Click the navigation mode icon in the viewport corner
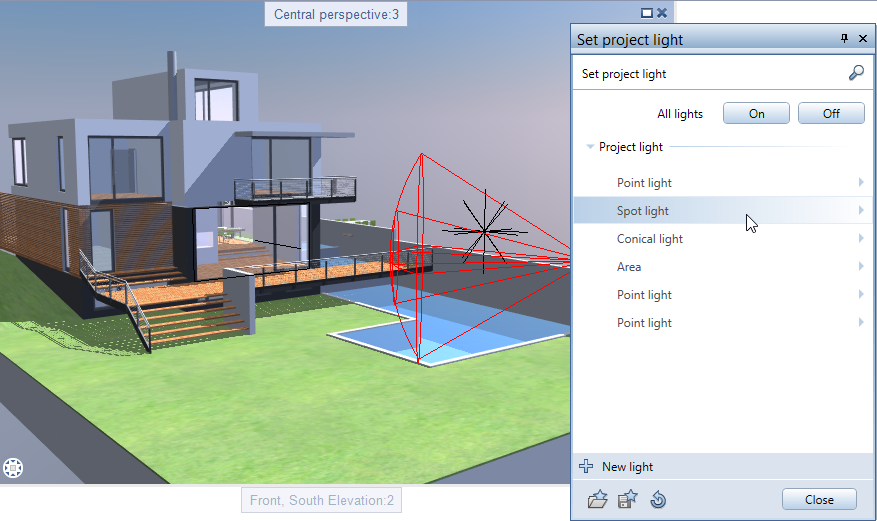Image resolution: width=877 pixels, height=521 pixels. [x=13, y=468]
